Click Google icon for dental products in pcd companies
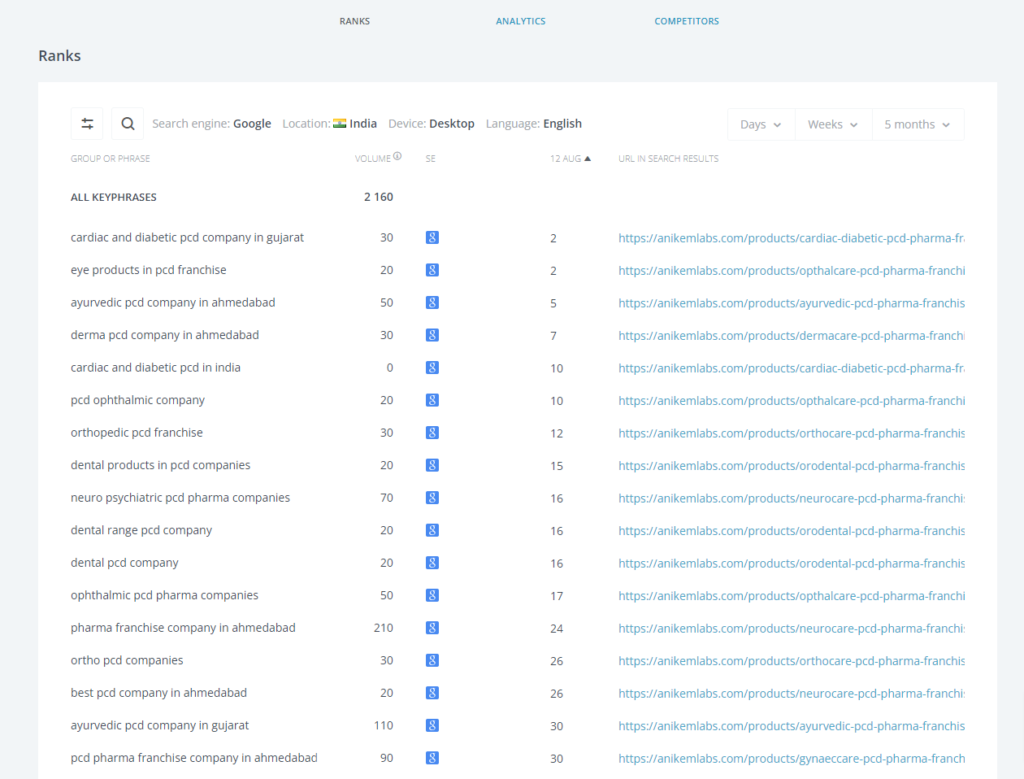Image resolution: width=1024 pixels, height=779 pixels. tap(432, 466)
